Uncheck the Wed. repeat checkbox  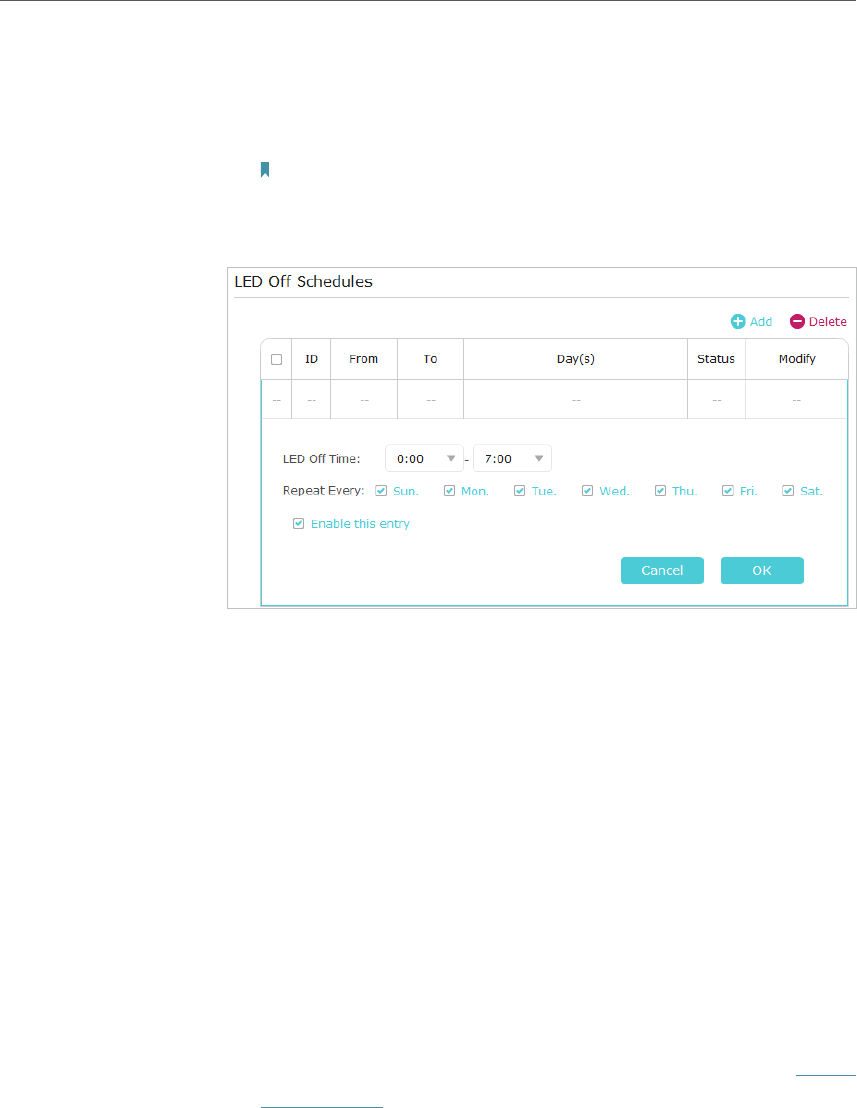[x=587, y=490]
